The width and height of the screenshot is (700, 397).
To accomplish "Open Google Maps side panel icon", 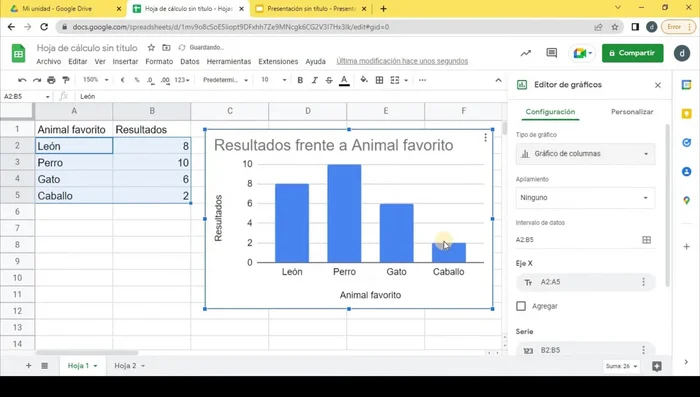I will [687, 201].
